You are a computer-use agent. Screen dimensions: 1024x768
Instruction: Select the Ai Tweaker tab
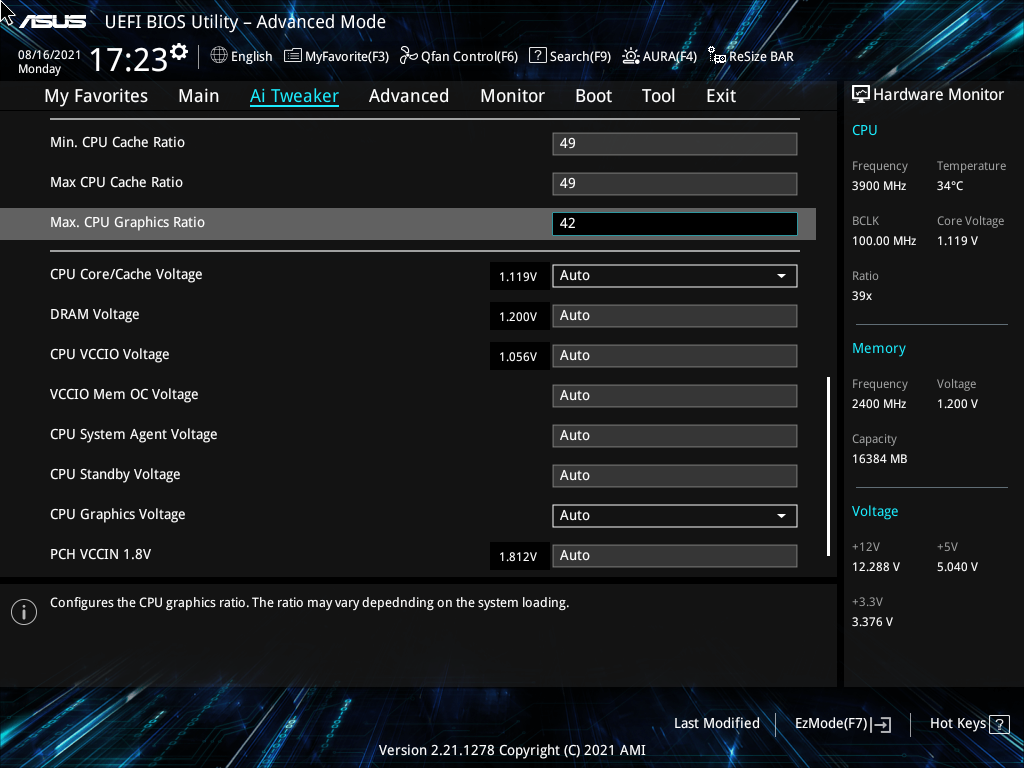click(x=294, y=96)
